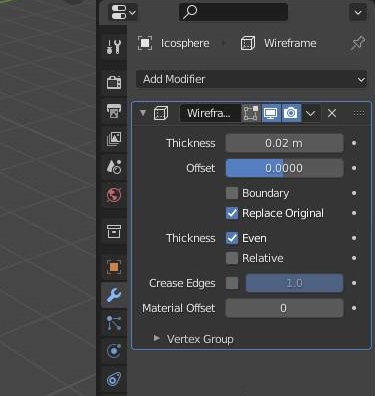Viewport: 375px width, 396px height.
Task: Click the animate dot beside Relative
Action: coord(354,258)
